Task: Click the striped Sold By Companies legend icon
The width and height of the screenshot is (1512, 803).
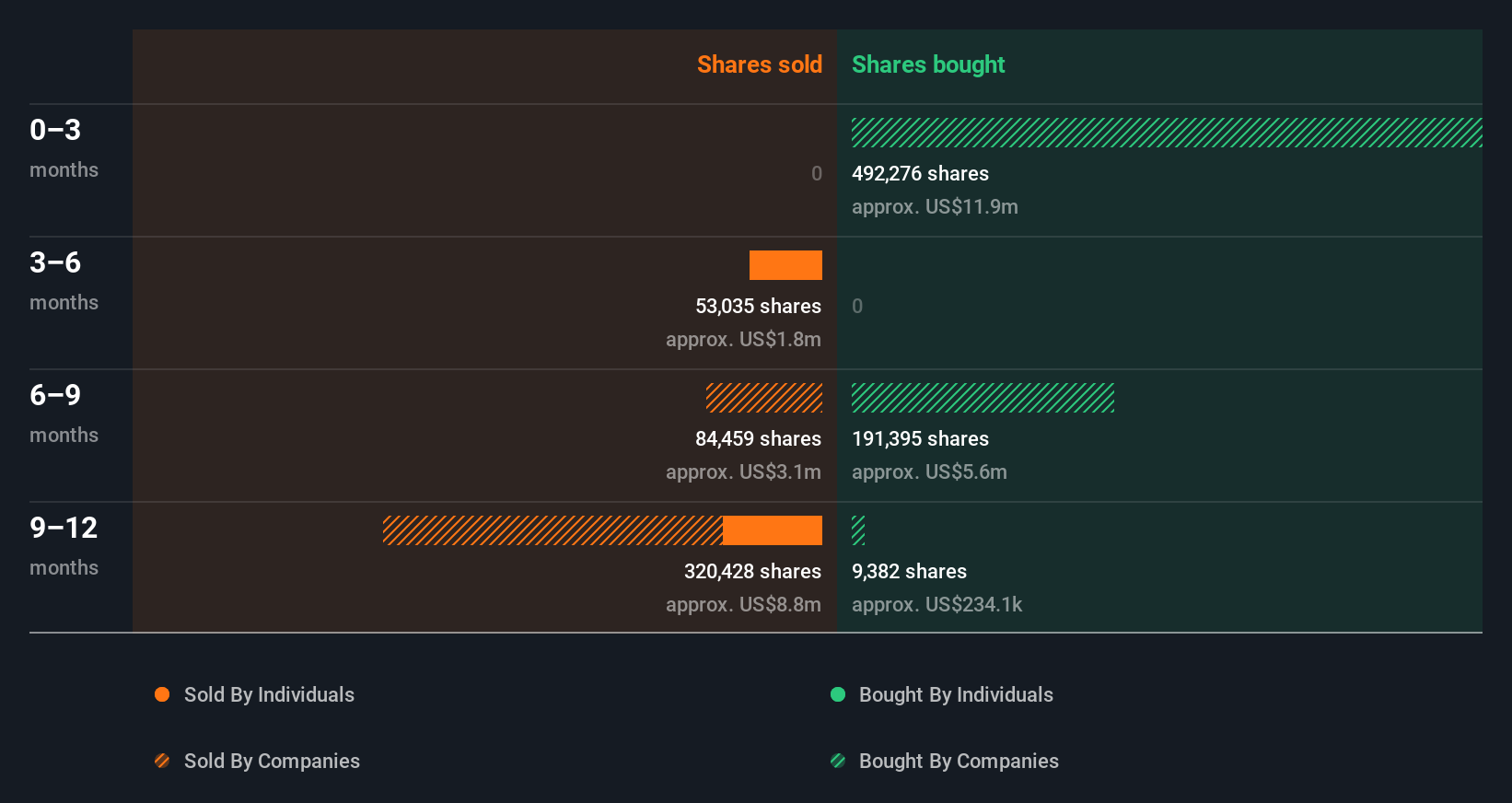Action: pyautogui.click(x=162, y=761)
